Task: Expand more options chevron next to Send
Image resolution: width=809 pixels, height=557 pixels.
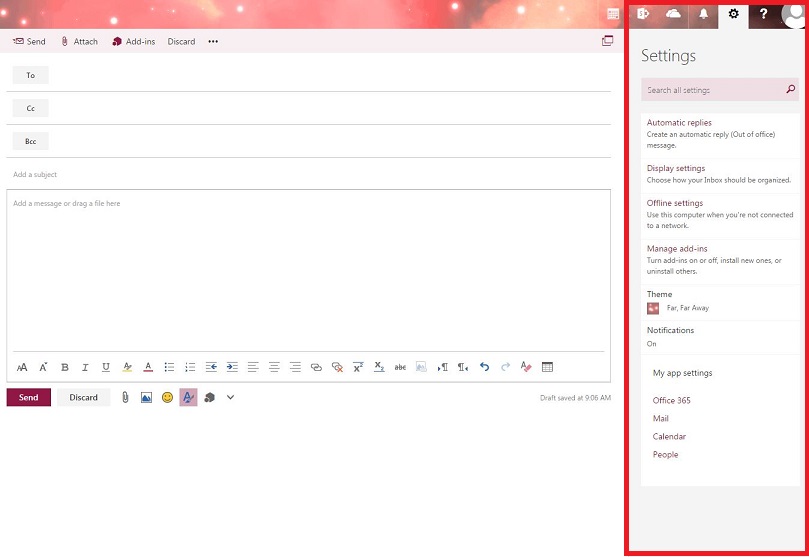Action: tap(230, 397)
